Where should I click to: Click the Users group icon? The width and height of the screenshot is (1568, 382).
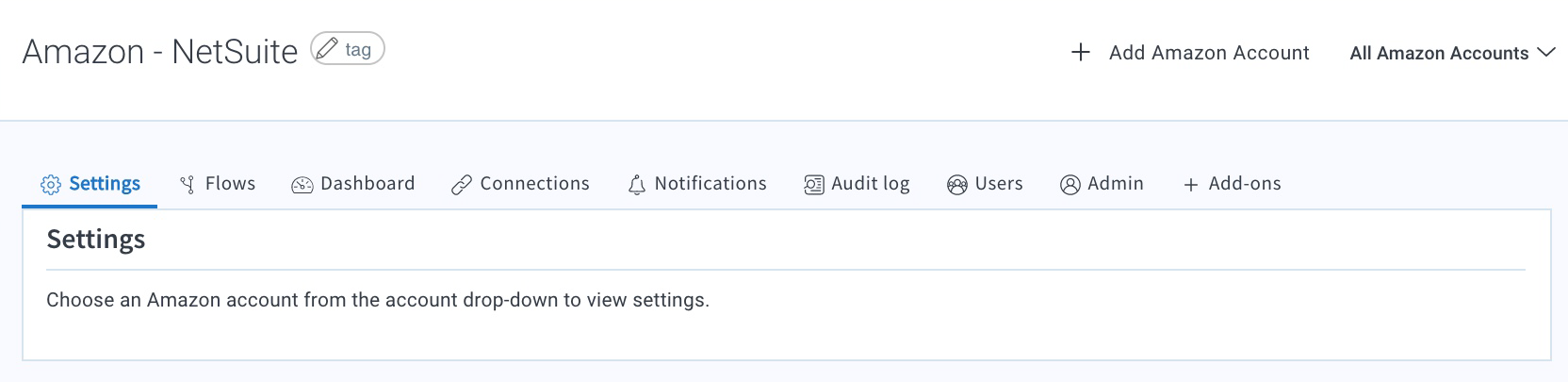(957, 185)
